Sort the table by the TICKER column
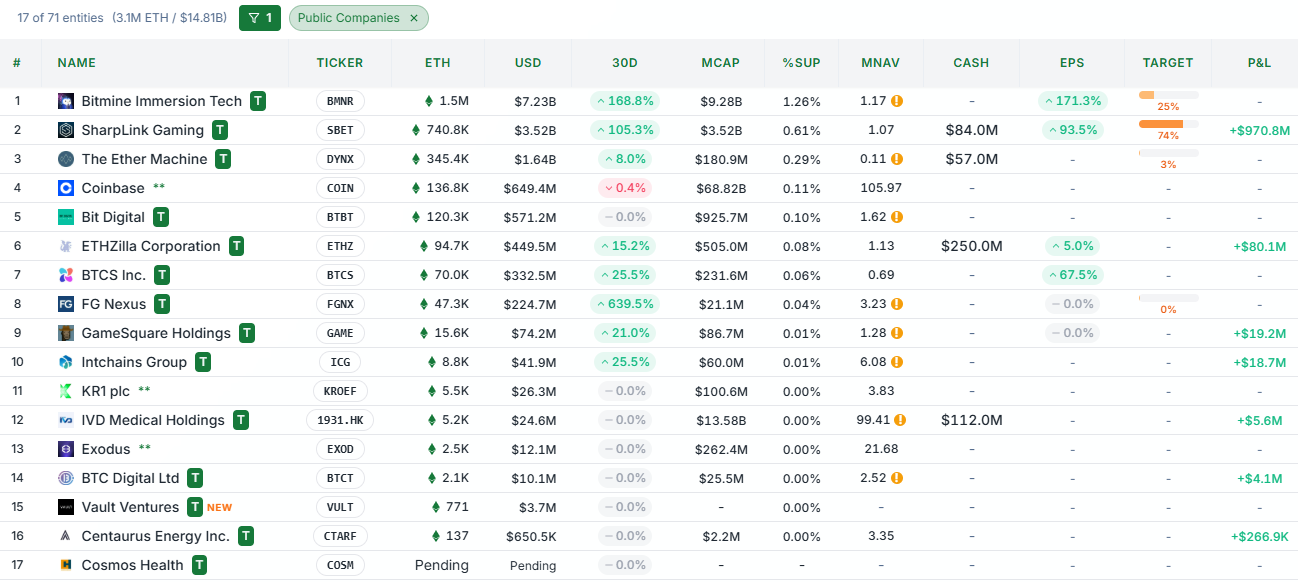 pyautogui.click(x=340, y=63)
